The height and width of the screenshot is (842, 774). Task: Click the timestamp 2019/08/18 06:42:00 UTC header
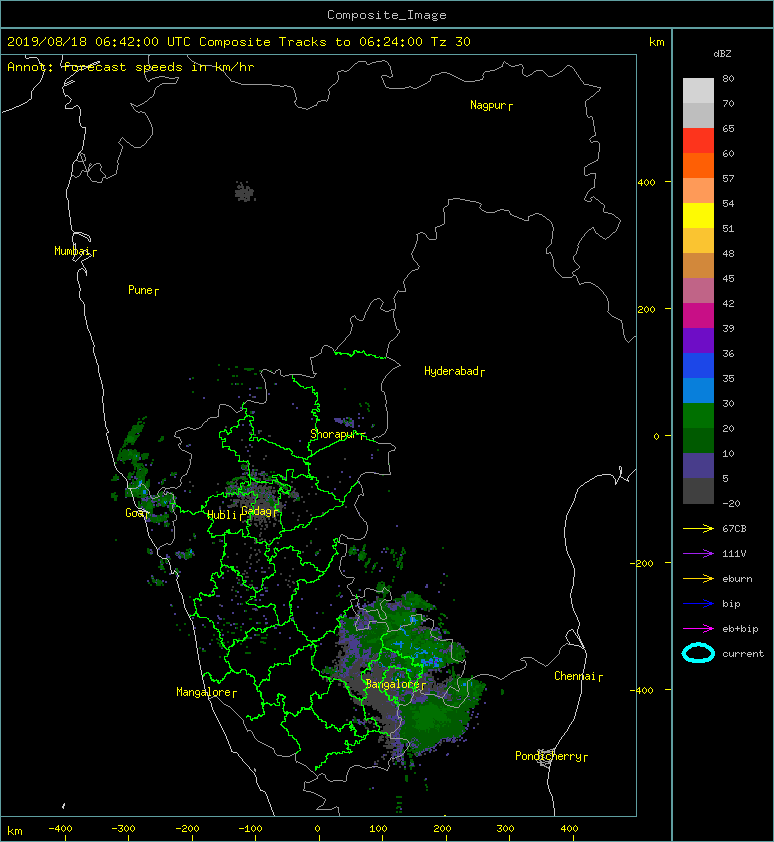point(98,42)
